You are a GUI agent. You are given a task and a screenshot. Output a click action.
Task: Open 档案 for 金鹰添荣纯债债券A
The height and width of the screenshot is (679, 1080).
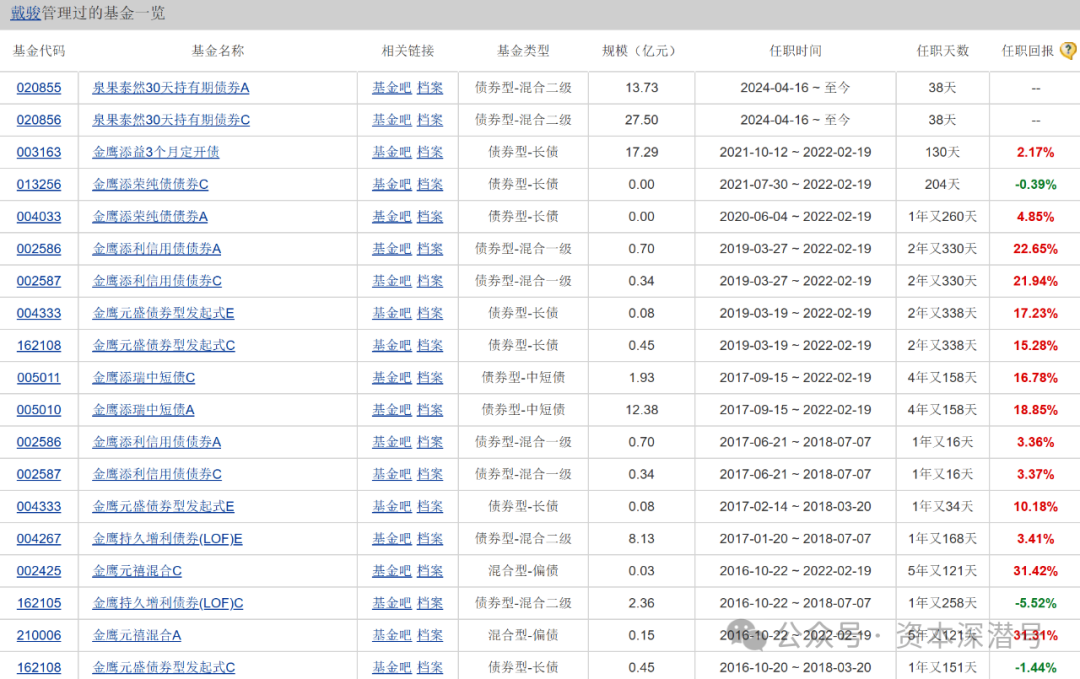[x=430, y=216]
